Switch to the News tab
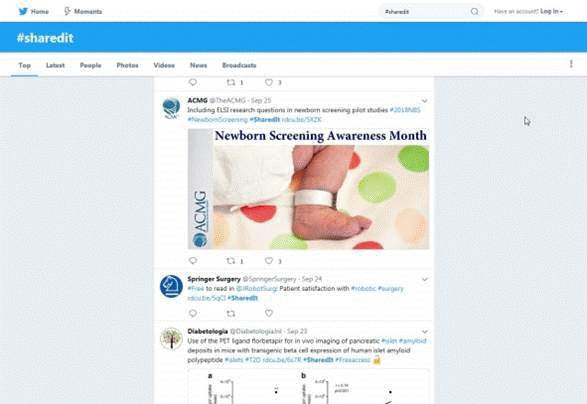 point(198,65)
